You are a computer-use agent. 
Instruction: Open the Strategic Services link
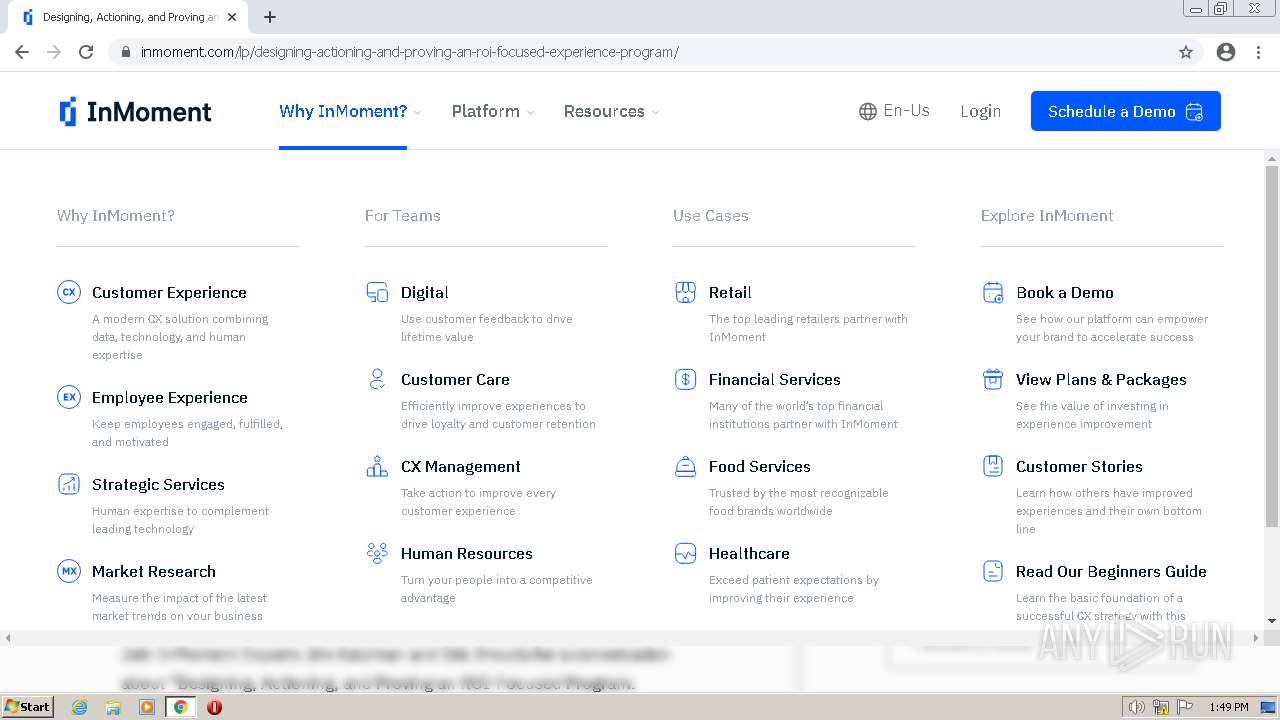click(x=158, y=484)
